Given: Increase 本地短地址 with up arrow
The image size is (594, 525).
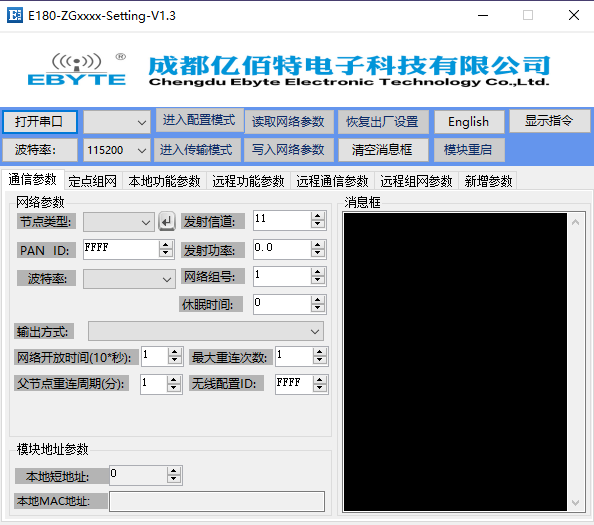Looking at the screenshot, I should tap(174, 471).
